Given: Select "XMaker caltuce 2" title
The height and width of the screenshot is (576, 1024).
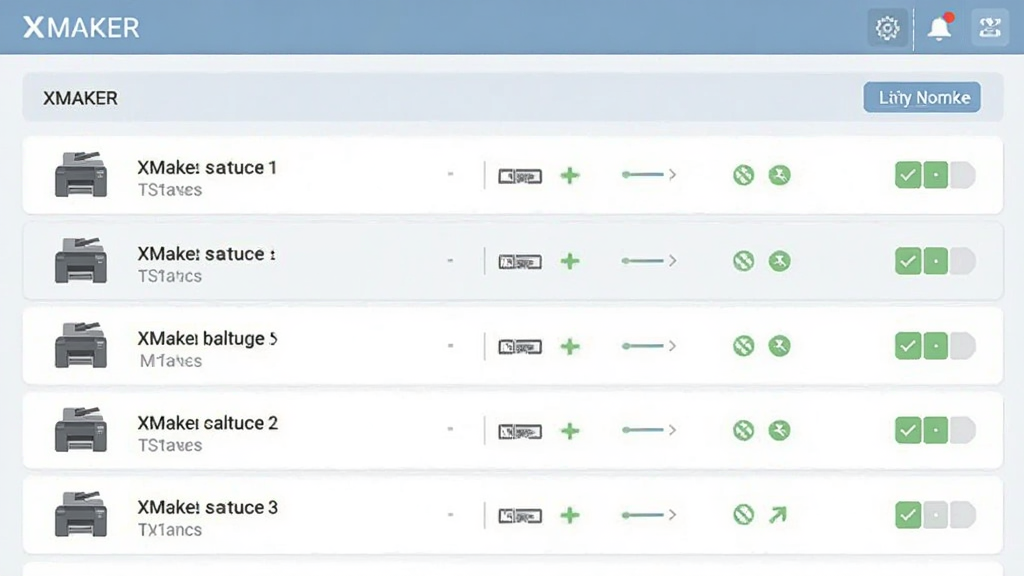Looking at the screenshot, I should [208, 423].
